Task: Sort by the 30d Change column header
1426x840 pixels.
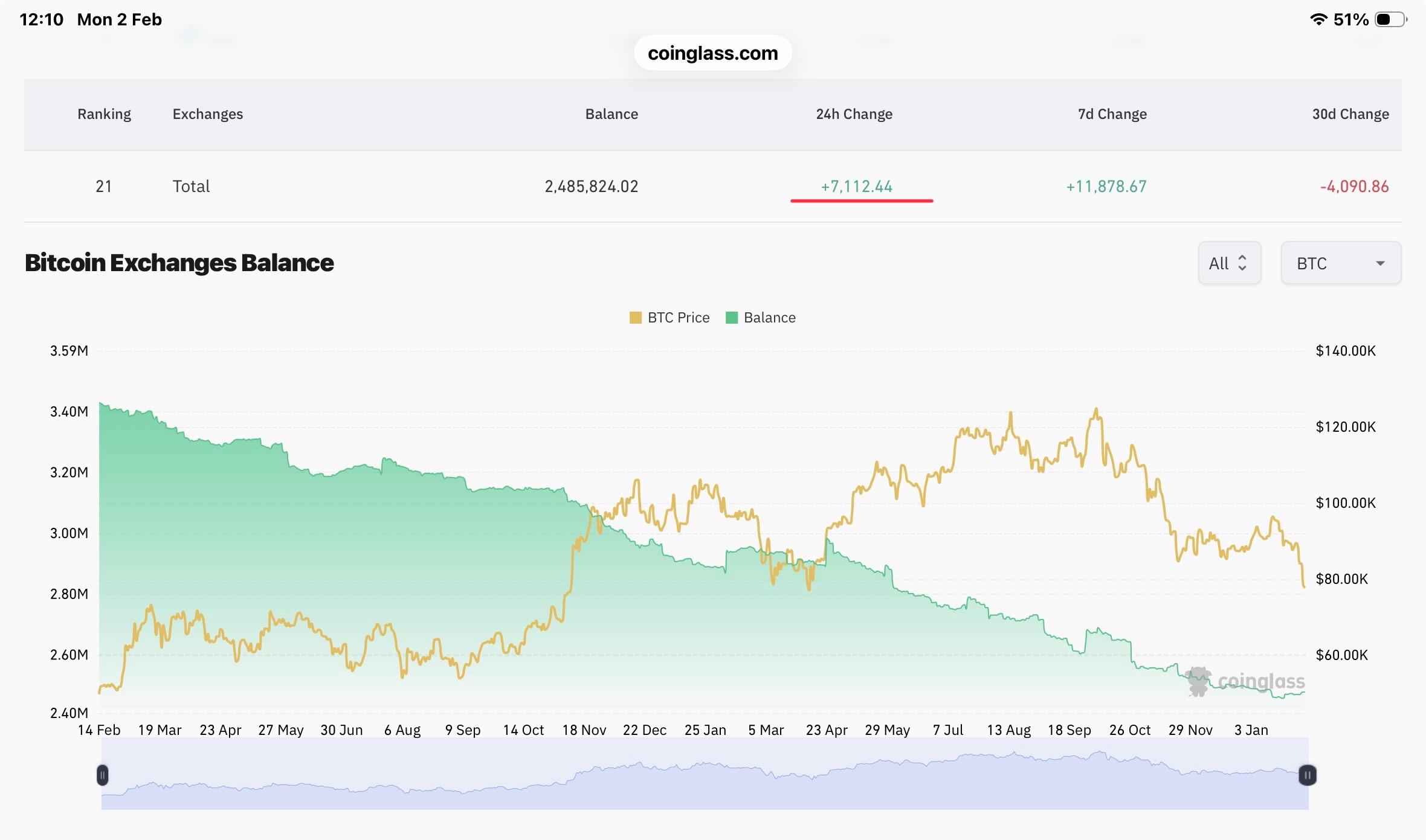Action: (1350, 114)
